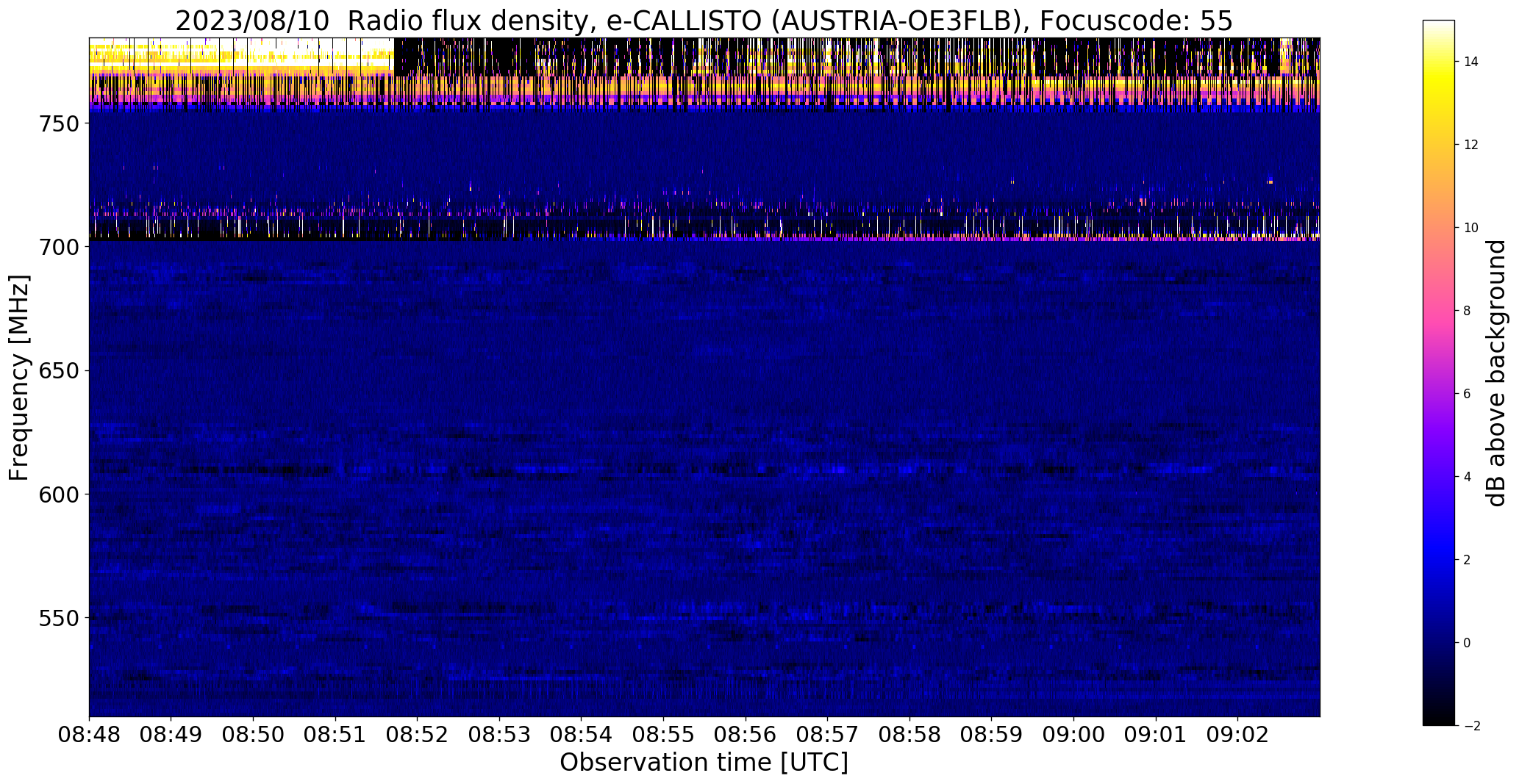Viewport: 1519px width, 784px height.
Task: Click the 08:57 time tick label
Action: pos(828,736)
